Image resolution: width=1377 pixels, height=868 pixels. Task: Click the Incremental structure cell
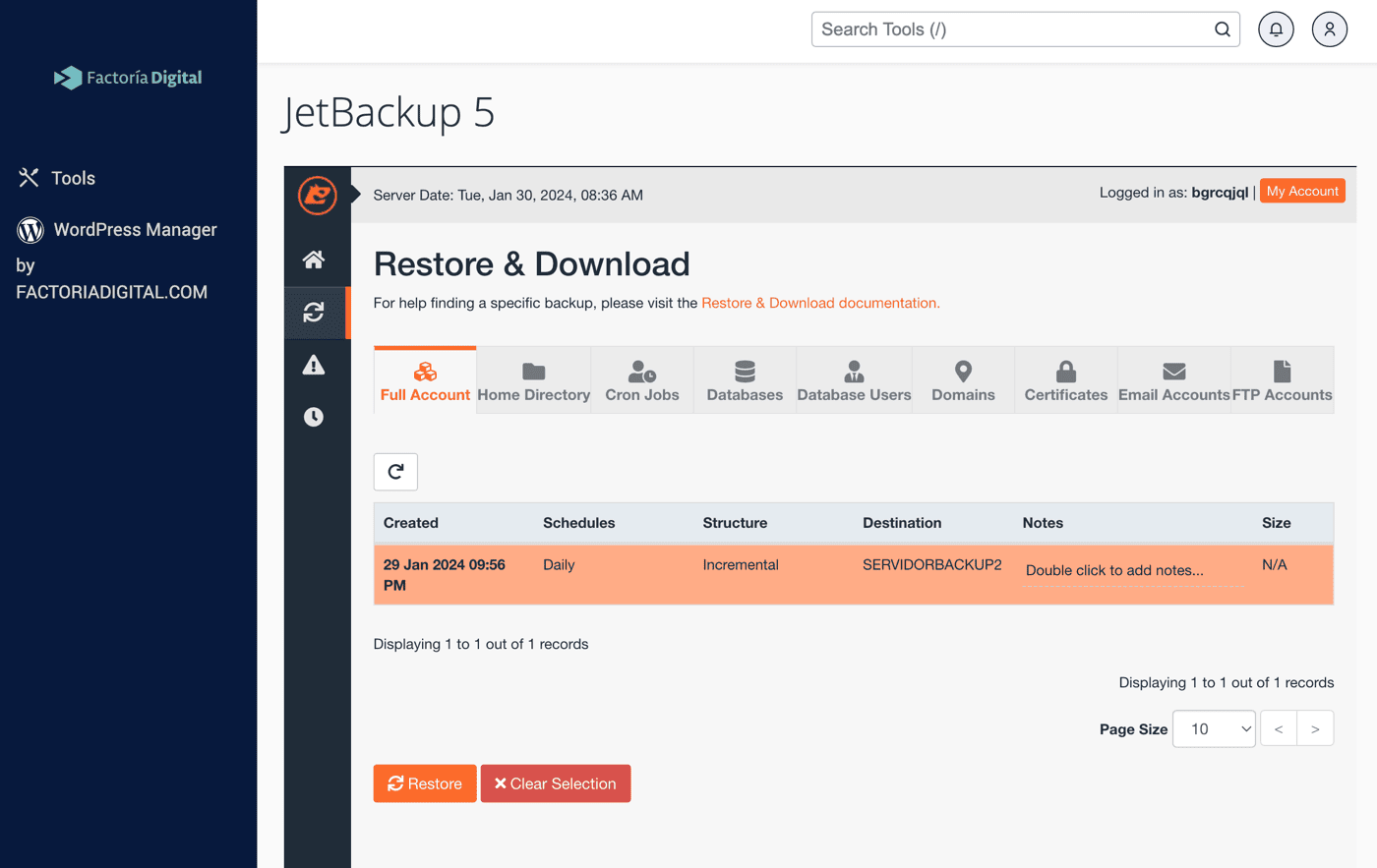coord(741,565)
